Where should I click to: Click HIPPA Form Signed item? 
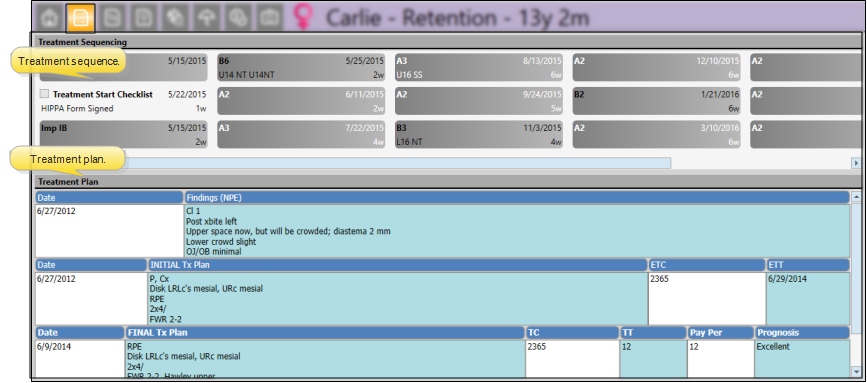coord(77,109)
